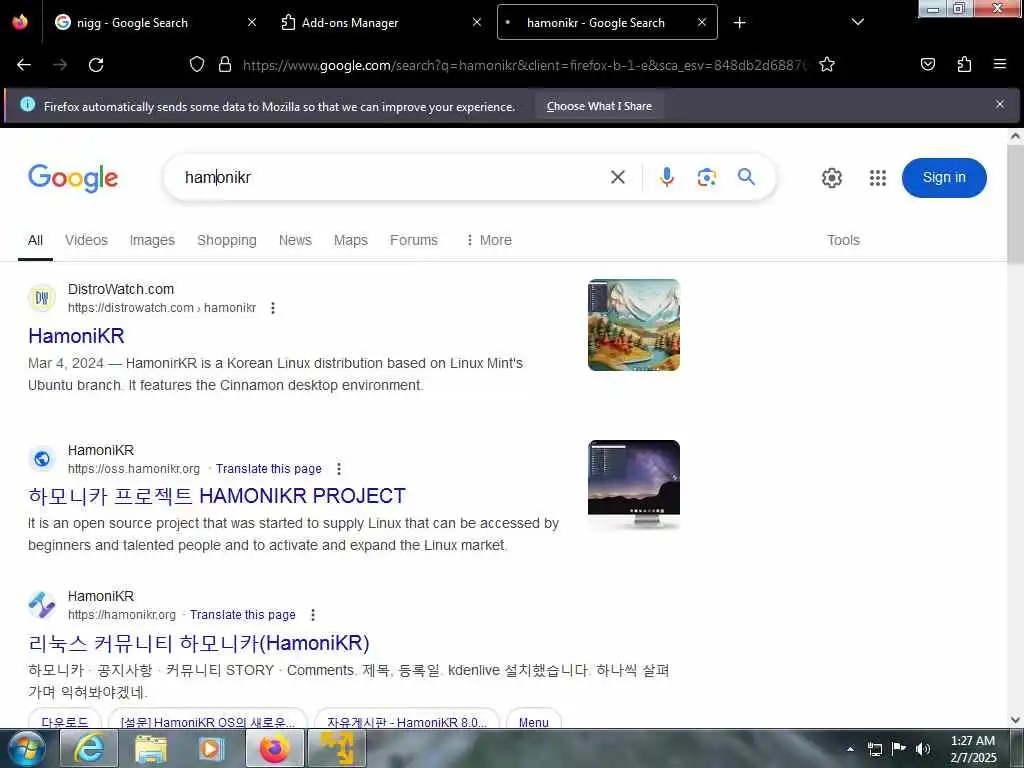Viewport: 1024px width, 768px height.
Task: Open site security padlock info
Action: coord(225,64)
